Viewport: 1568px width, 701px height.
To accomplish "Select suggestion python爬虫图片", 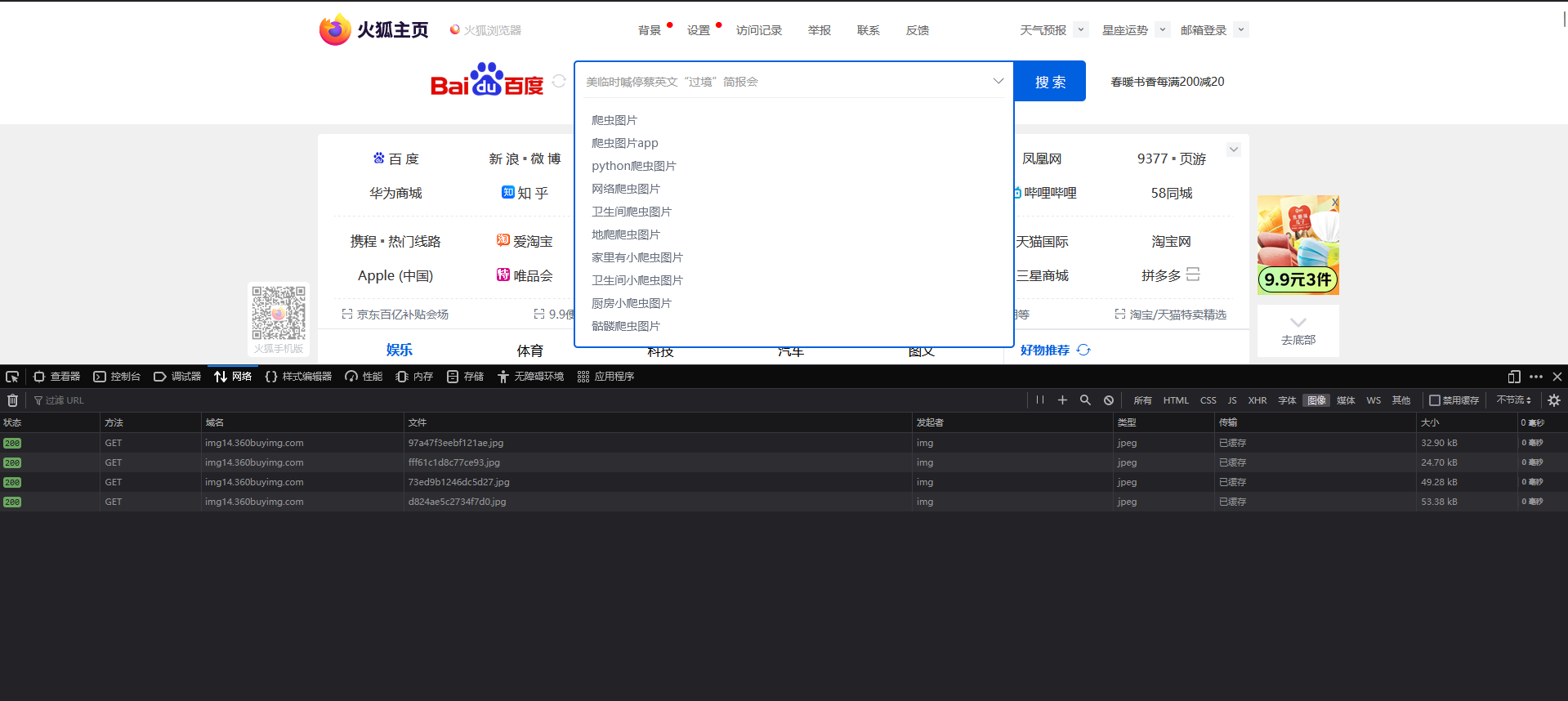I will pos(634,166).
